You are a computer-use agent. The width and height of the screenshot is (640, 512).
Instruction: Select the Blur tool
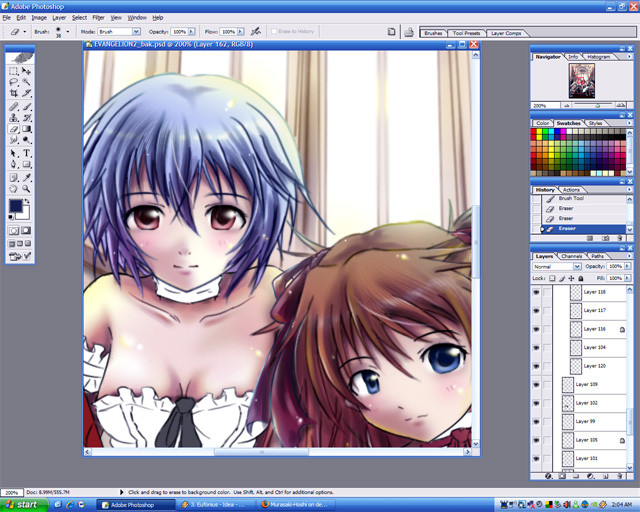(13, 140)
